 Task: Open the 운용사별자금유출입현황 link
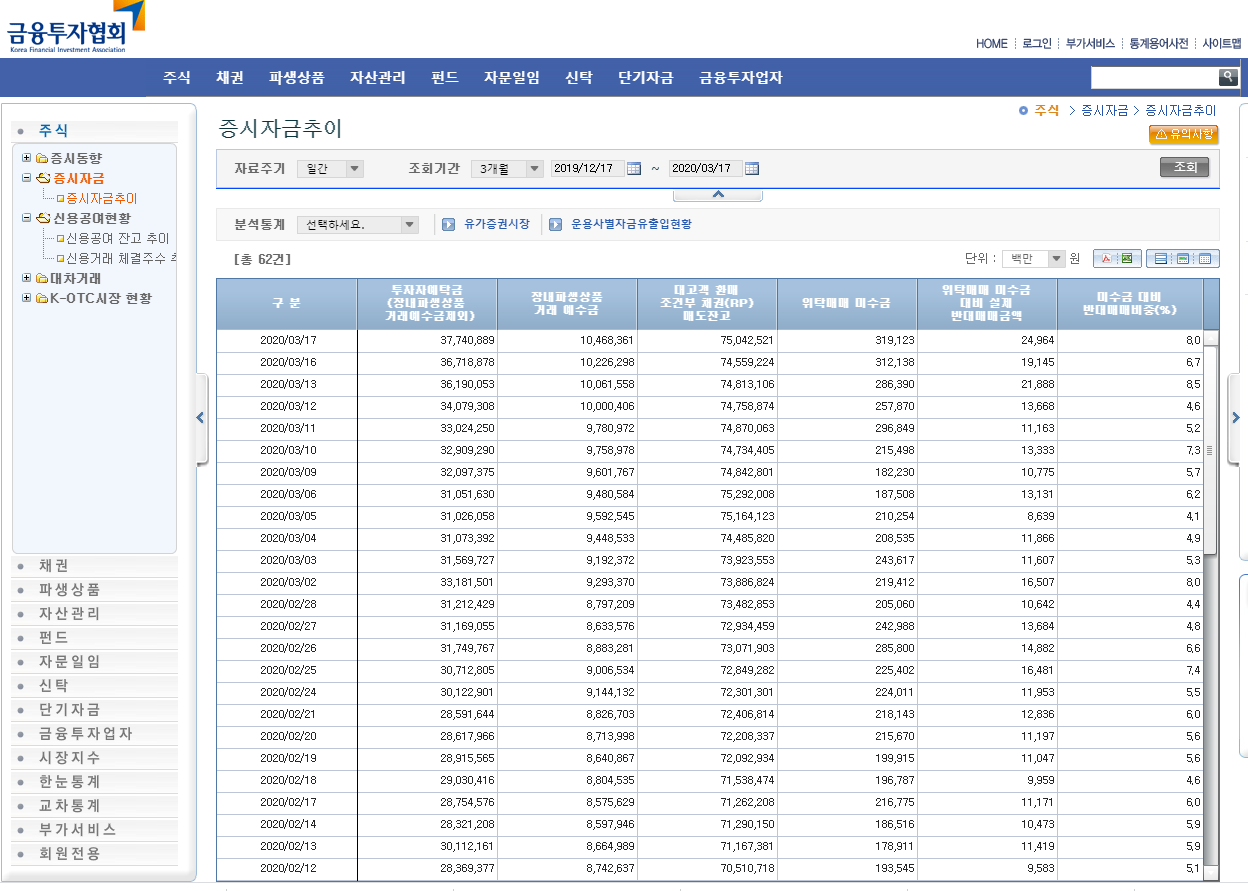(x=631, y=224)
